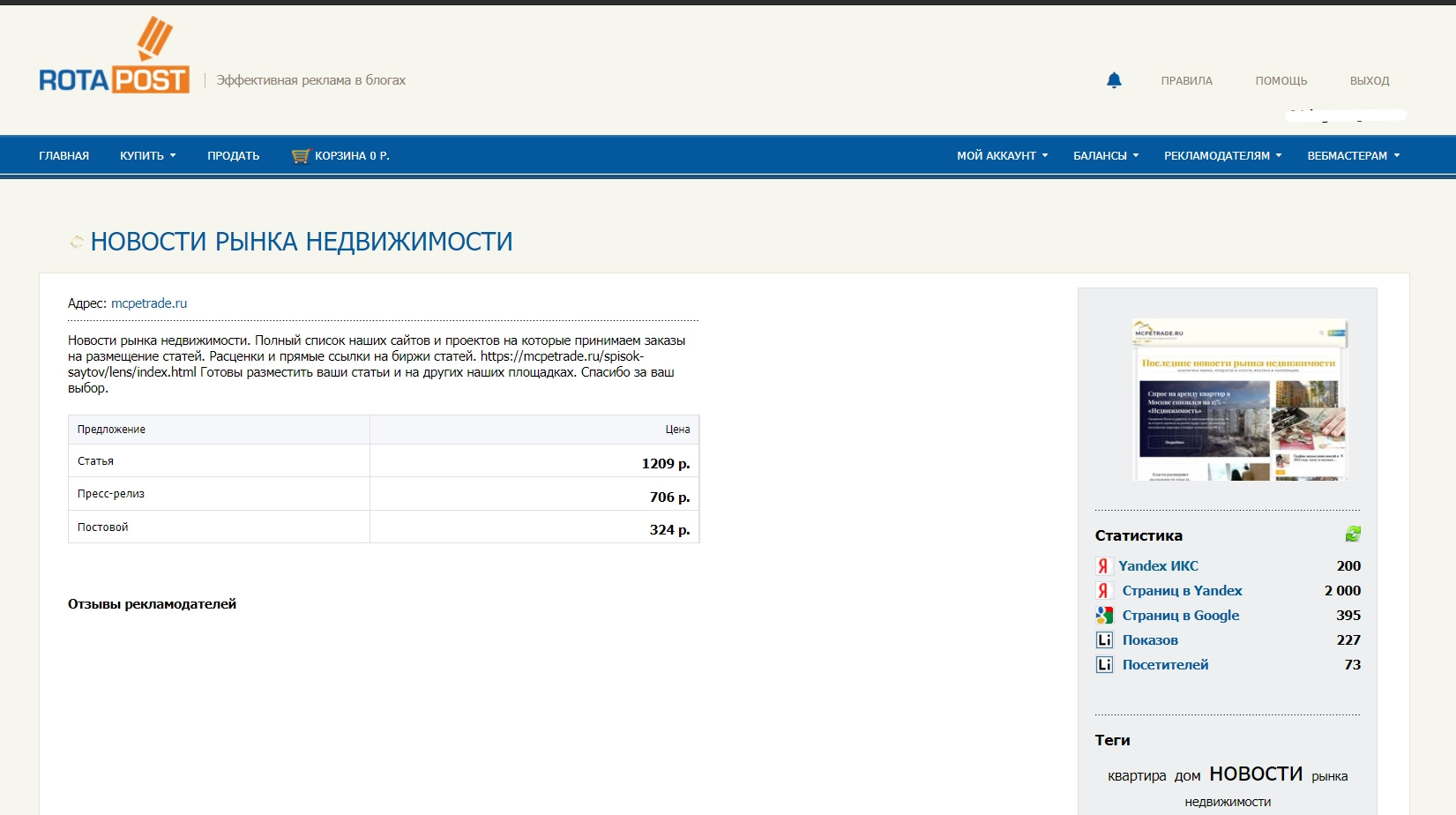Click Выход to log out

1370,81
